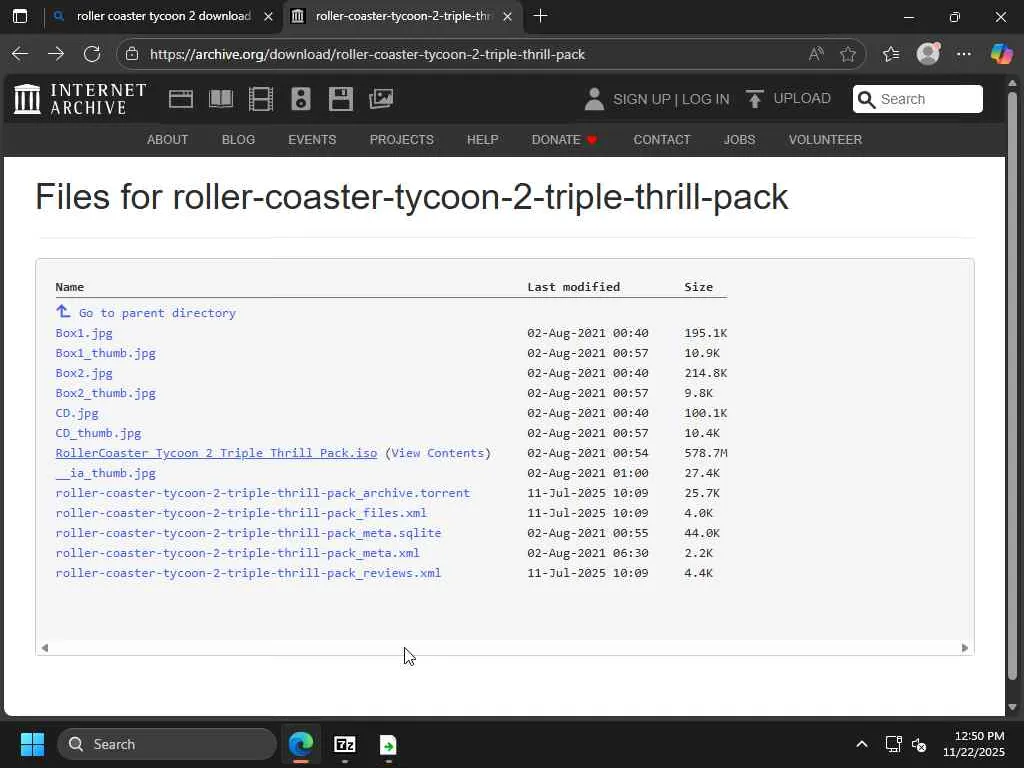Open the DONATE menu item
This screenshot has width=1024, height=768.
click(564, 140)
